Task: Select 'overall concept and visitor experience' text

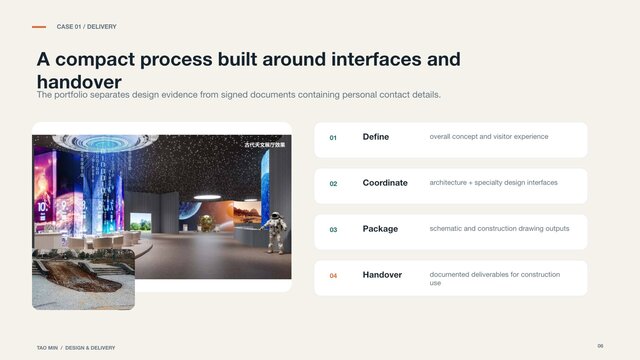Action: point(489,137)
